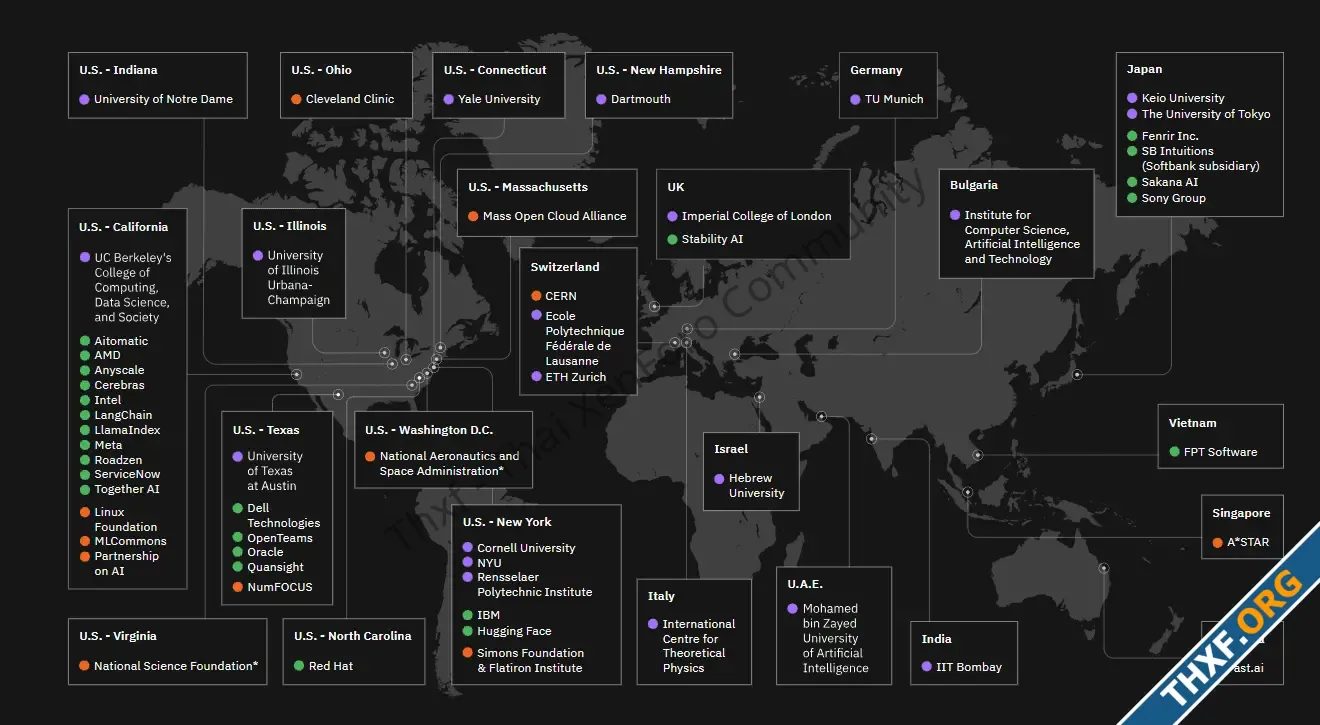Viewport: 1320px width, 725px height.
Task: Click the Japan box heading
Action: 1144,69
